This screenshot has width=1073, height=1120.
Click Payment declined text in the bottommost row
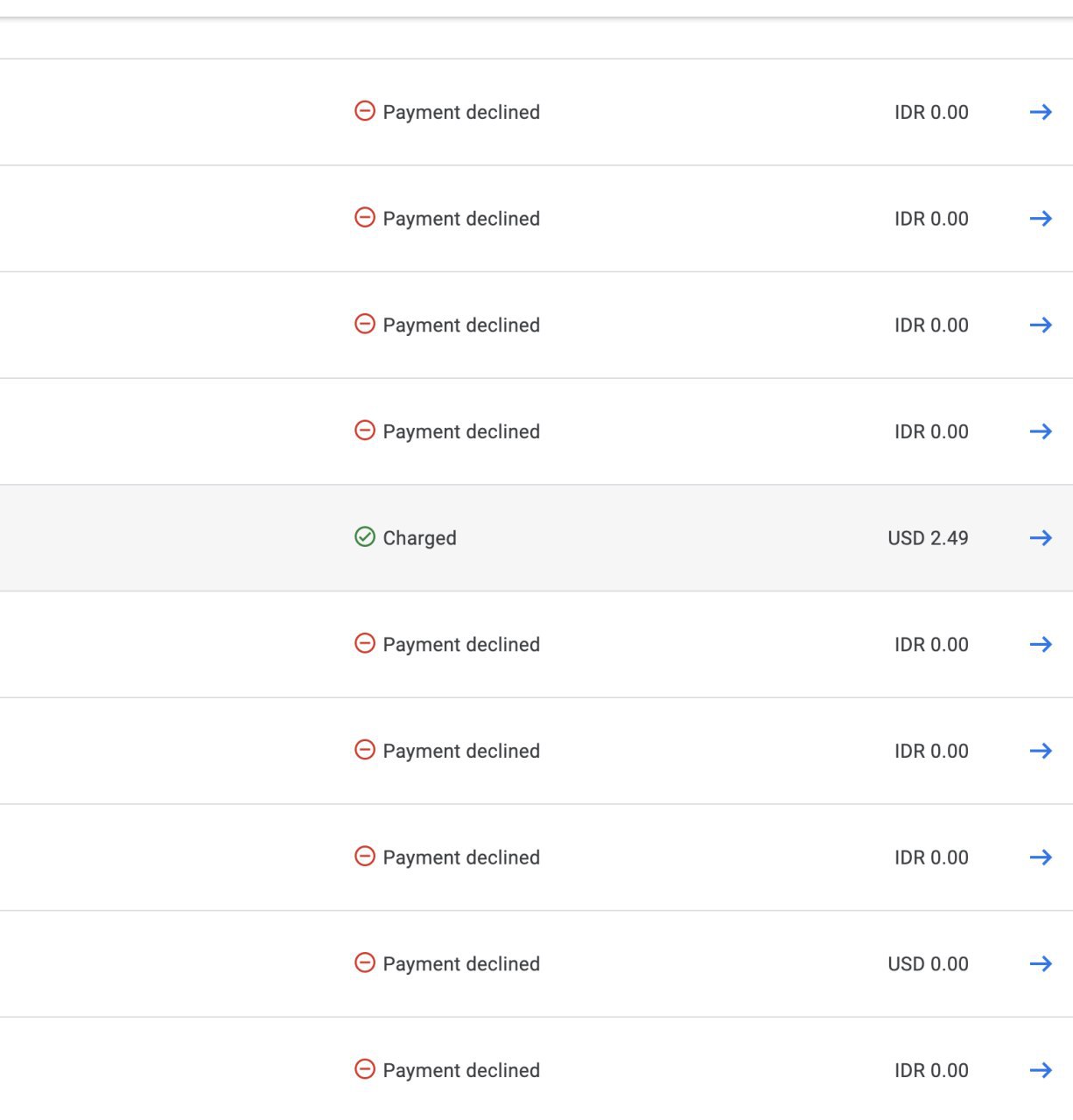click(x=461, y=1071)
